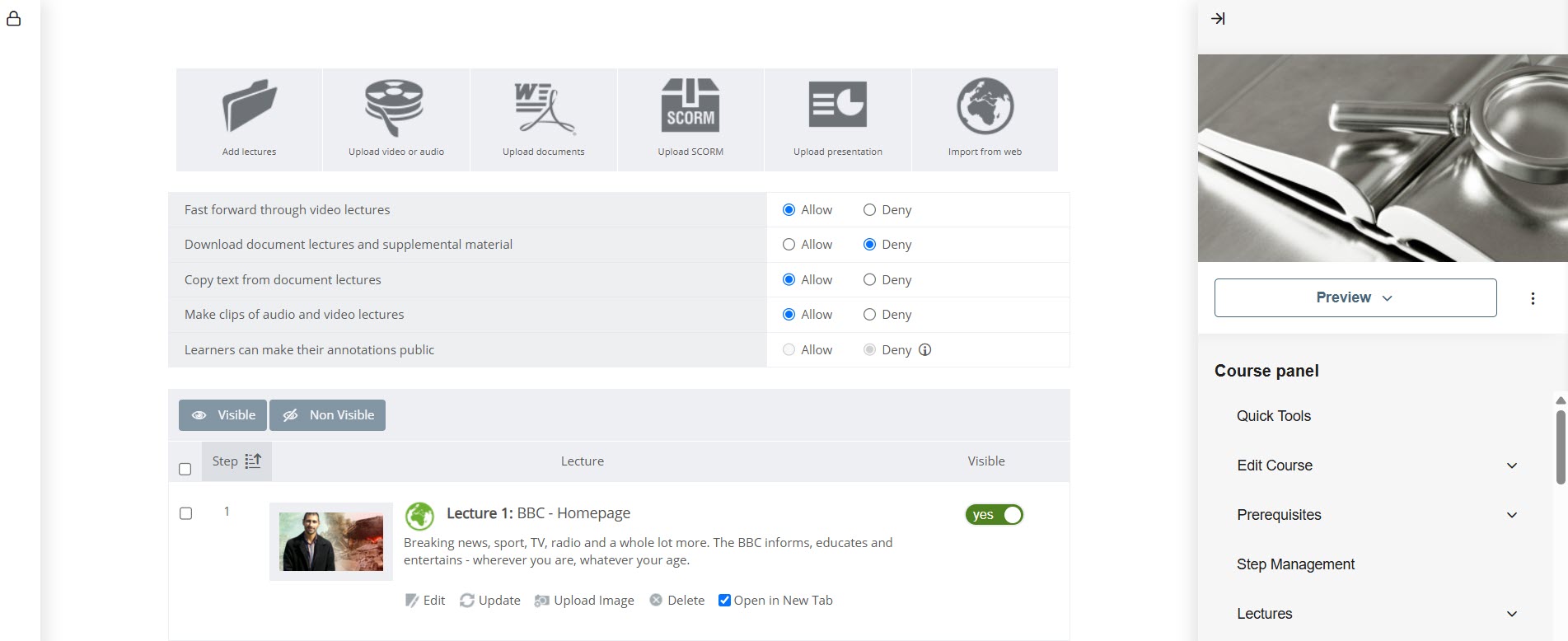Click the Import from web globe icon

tap(985, 106)
